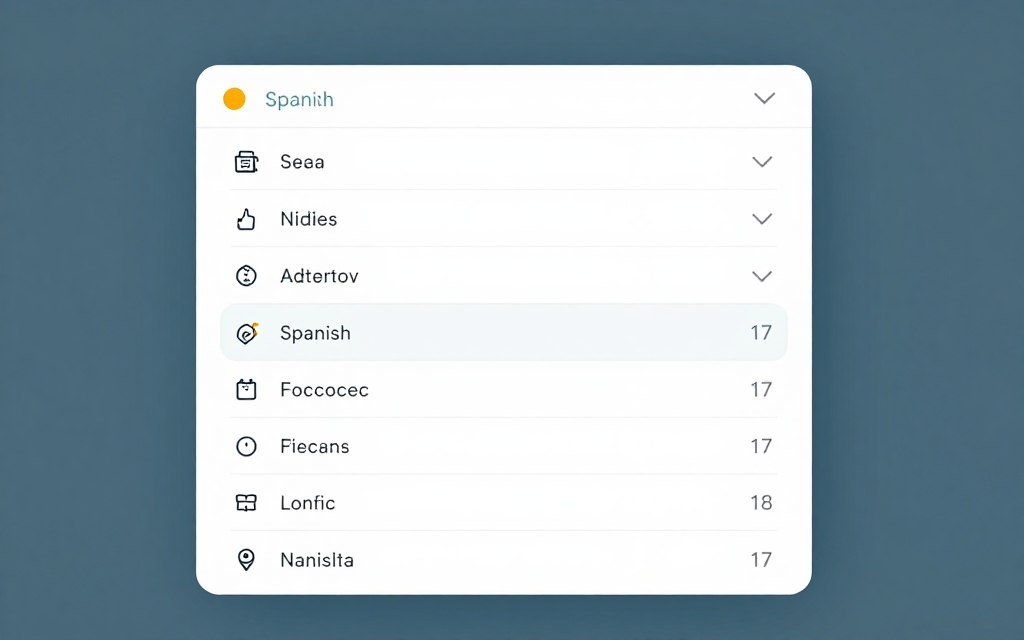The image size is (1024, 640).
Task: Select the Nanislta entry
Action: click(x=316, y=559)
